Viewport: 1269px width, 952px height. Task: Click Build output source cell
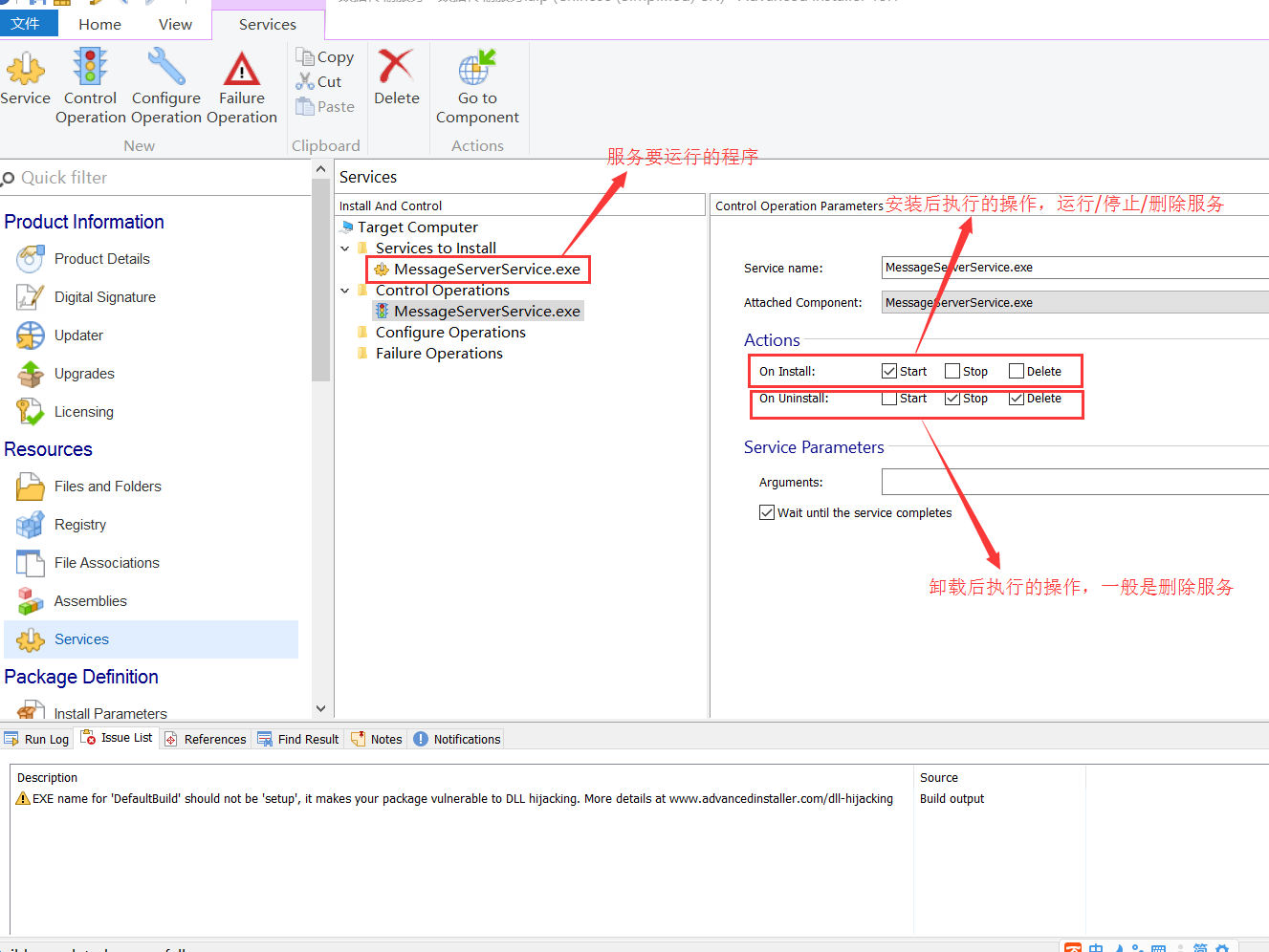coord(952,799)
